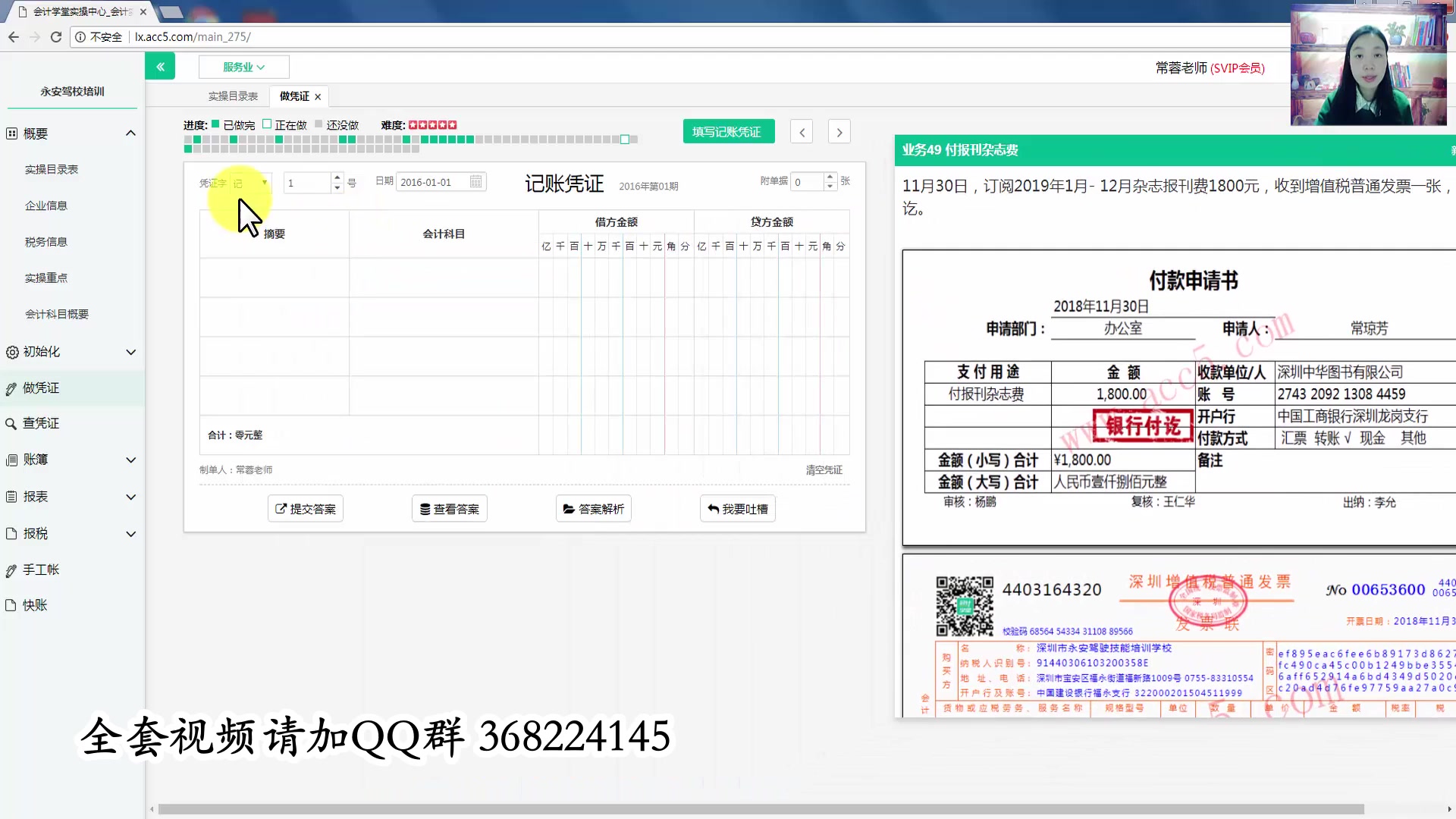Switch to 实操目录表 tab

(x=233, y=96)
